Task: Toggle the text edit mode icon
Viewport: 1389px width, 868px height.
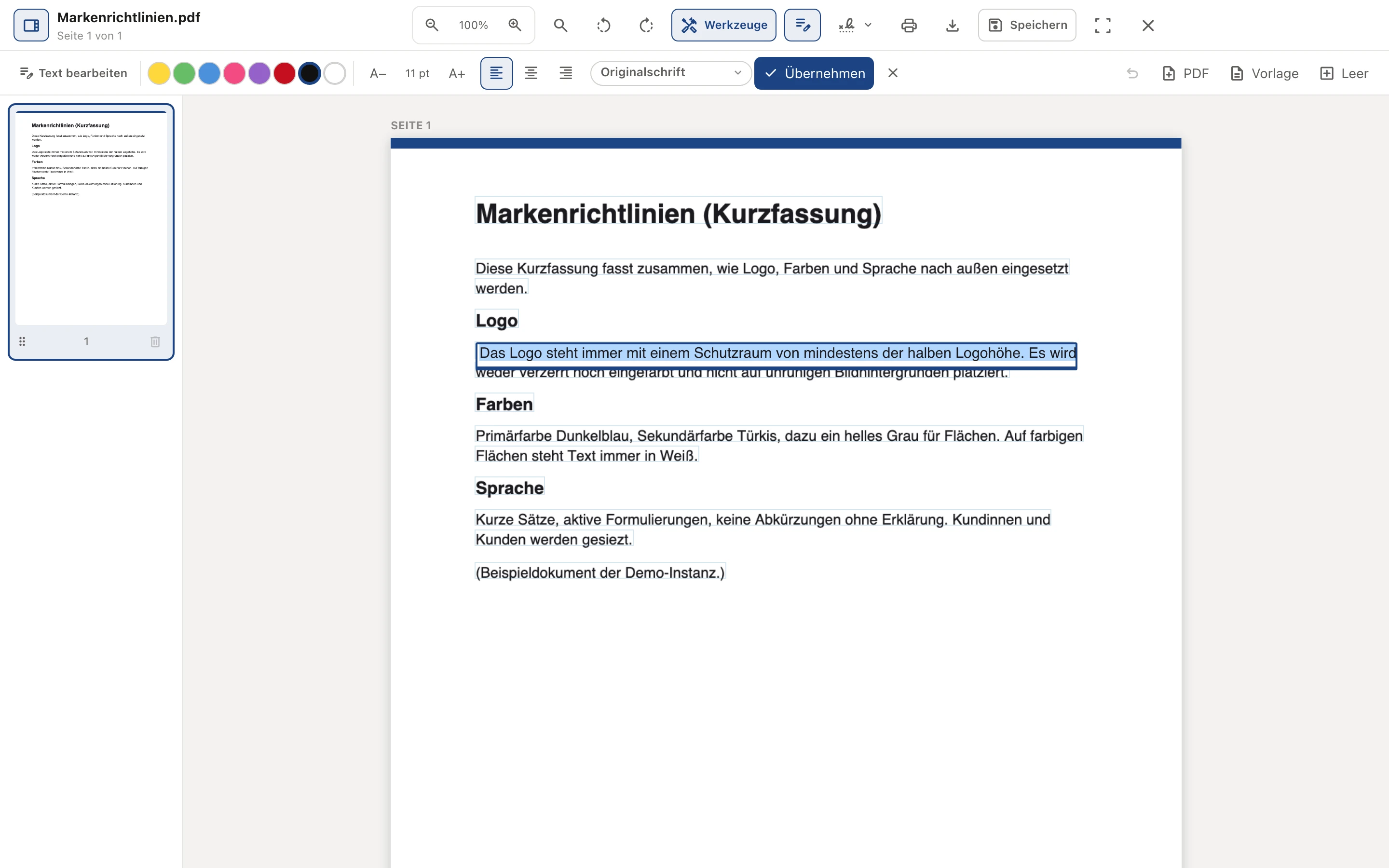Action: pos(803,25)
